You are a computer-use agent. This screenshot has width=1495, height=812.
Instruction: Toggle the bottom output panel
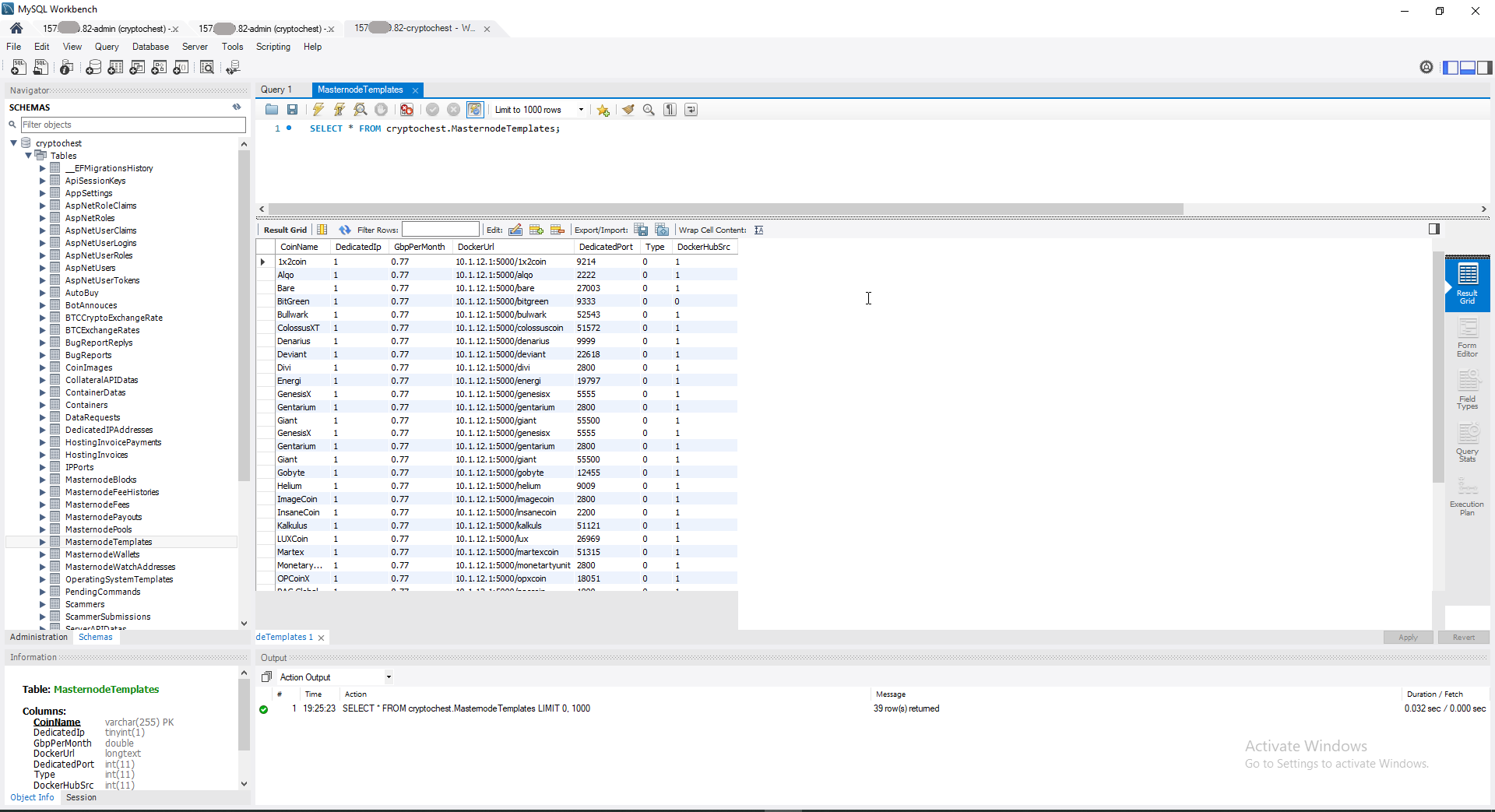point(1468,68)
